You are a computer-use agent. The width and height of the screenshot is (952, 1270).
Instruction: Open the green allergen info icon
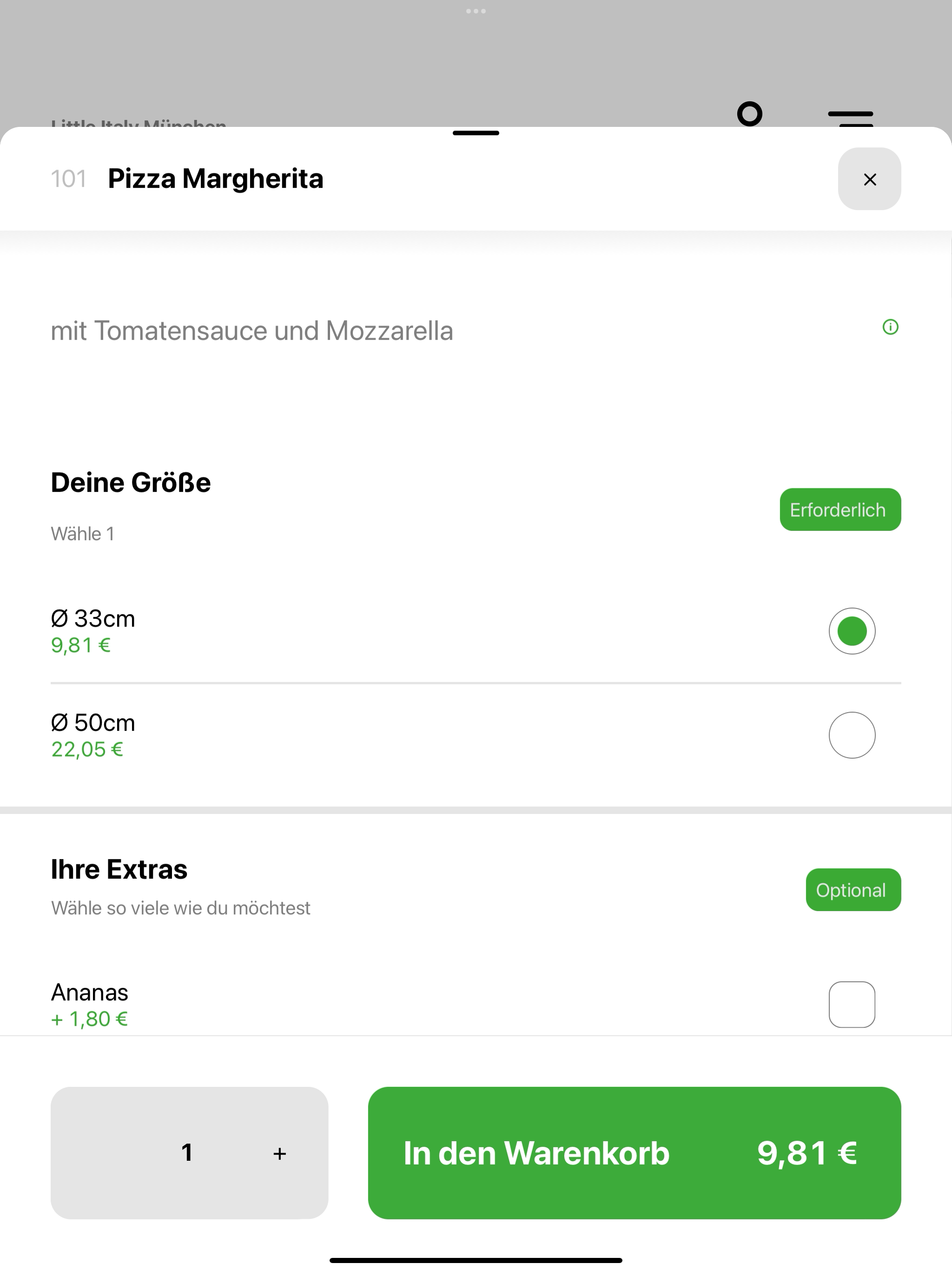point(890,327)
